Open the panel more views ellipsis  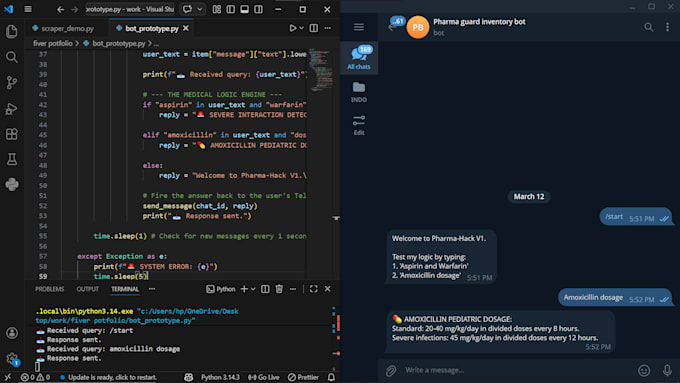[152, 289]
